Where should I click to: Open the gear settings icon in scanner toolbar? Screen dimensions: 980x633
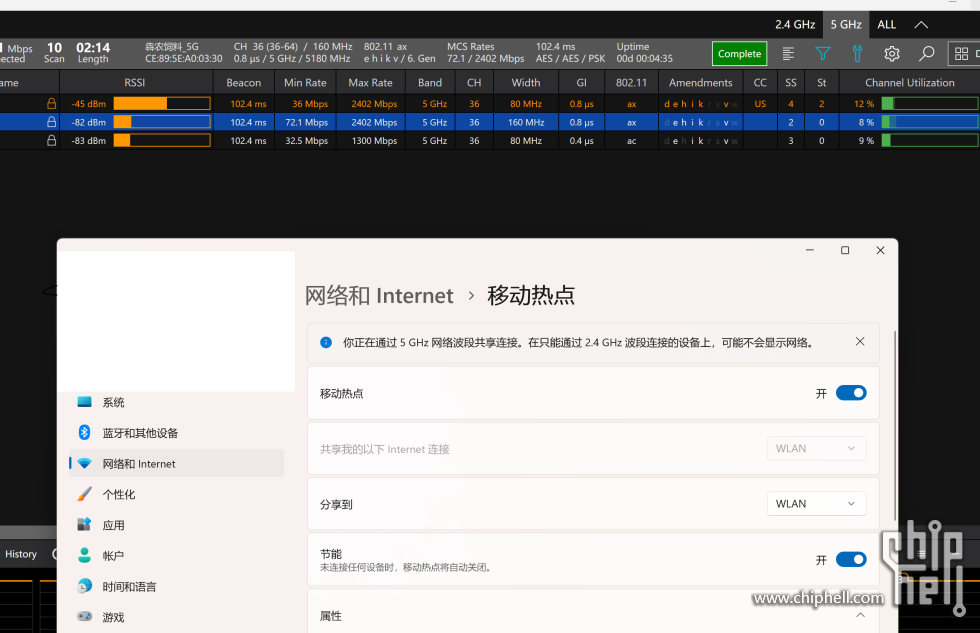[x=892, y=54]
